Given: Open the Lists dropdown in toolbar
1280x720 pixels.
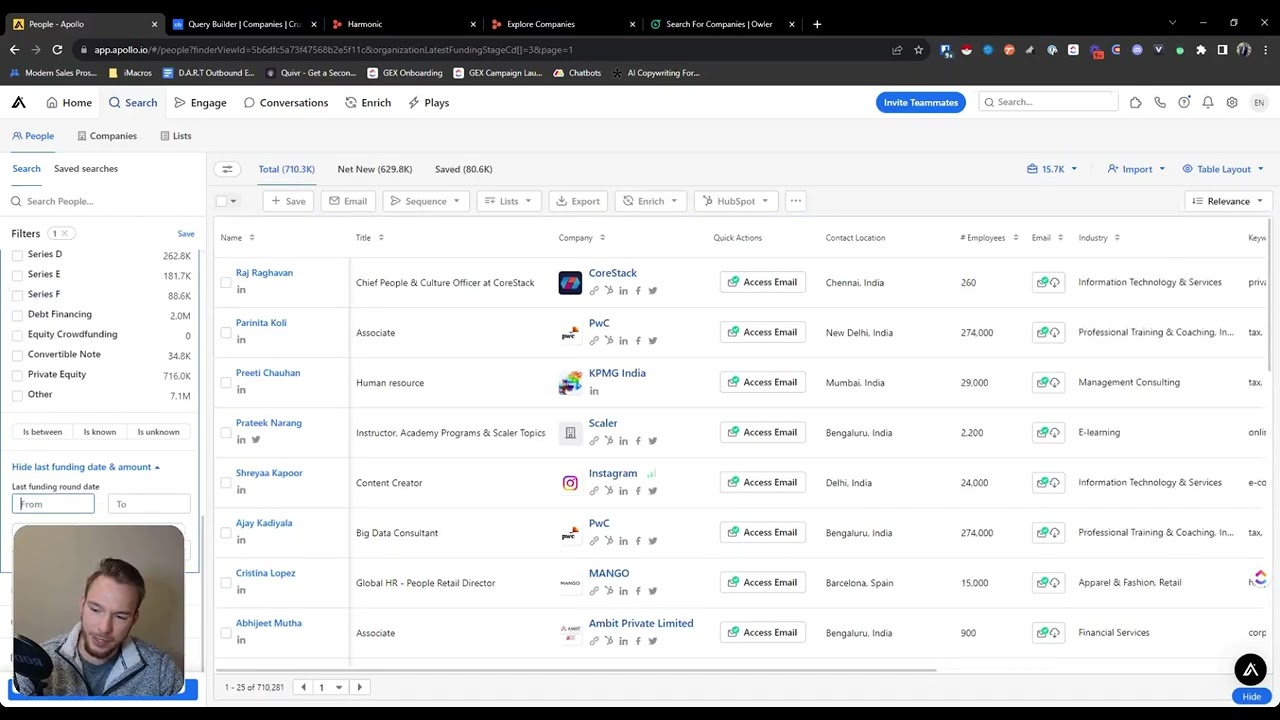Looking at the screenshot, I should tap(508, 201).
